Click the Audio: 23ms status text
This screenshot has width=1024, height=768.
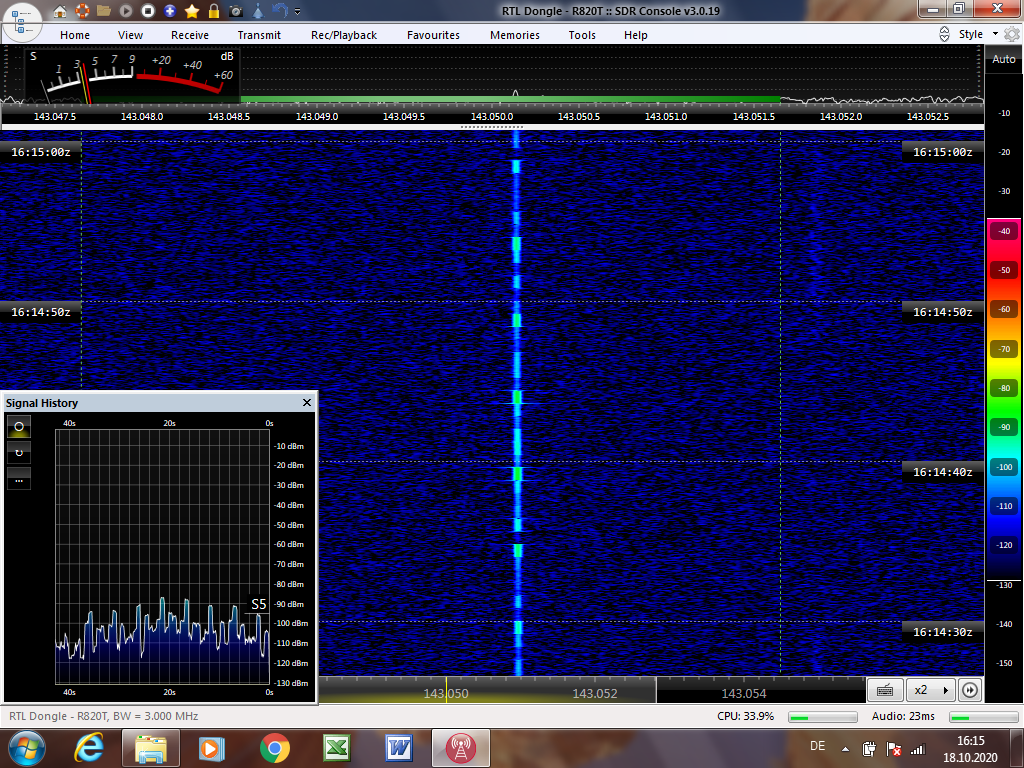coord(903,716)
